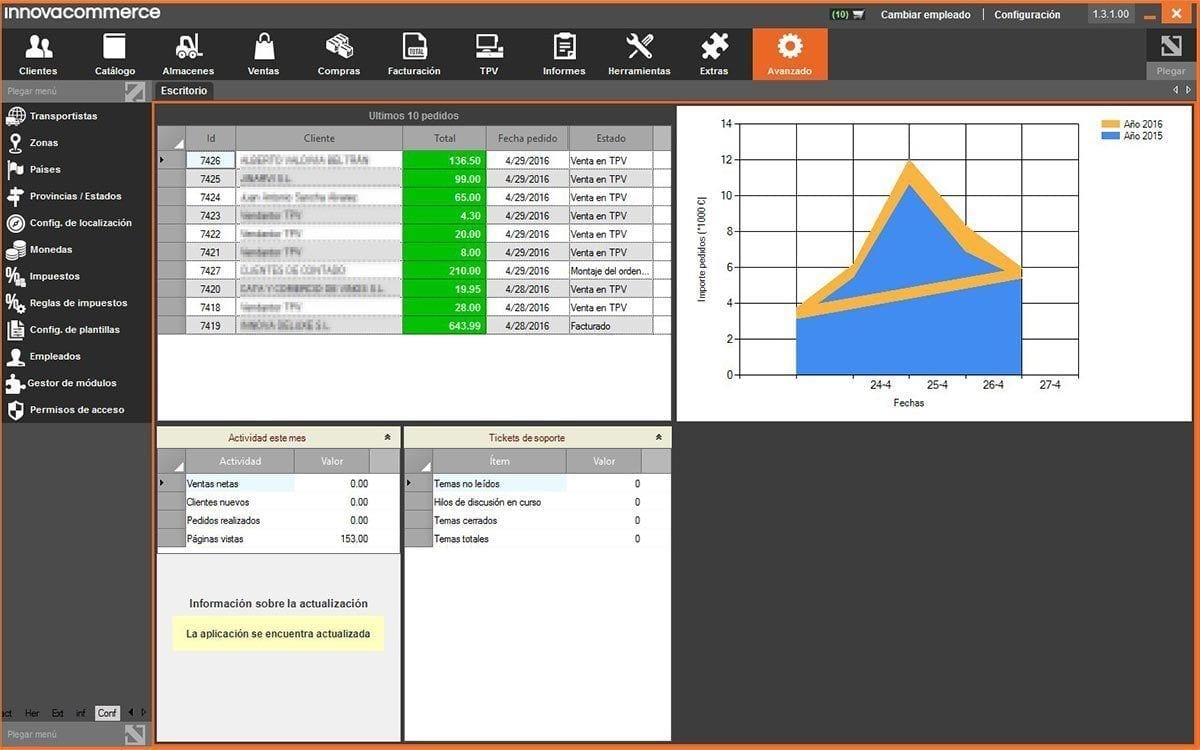Viewport: 1200px width, 750px height.
Task: Collapse the ribbon with Plegar button
Action: pyautogui.click(x=1170, y=54)
